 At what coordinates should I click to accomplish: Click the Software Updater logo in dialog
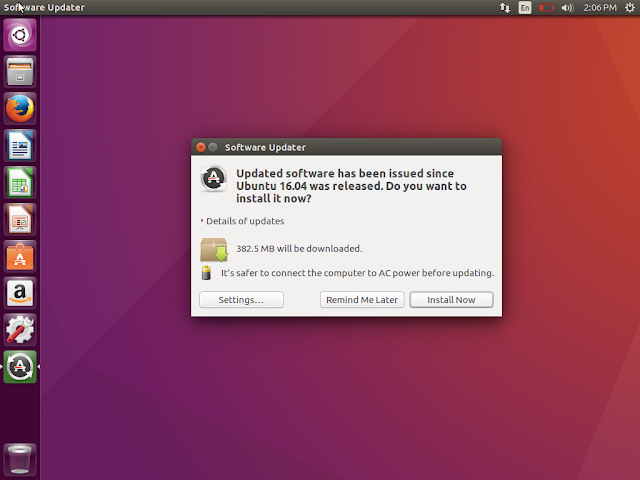tap(213, 178)
